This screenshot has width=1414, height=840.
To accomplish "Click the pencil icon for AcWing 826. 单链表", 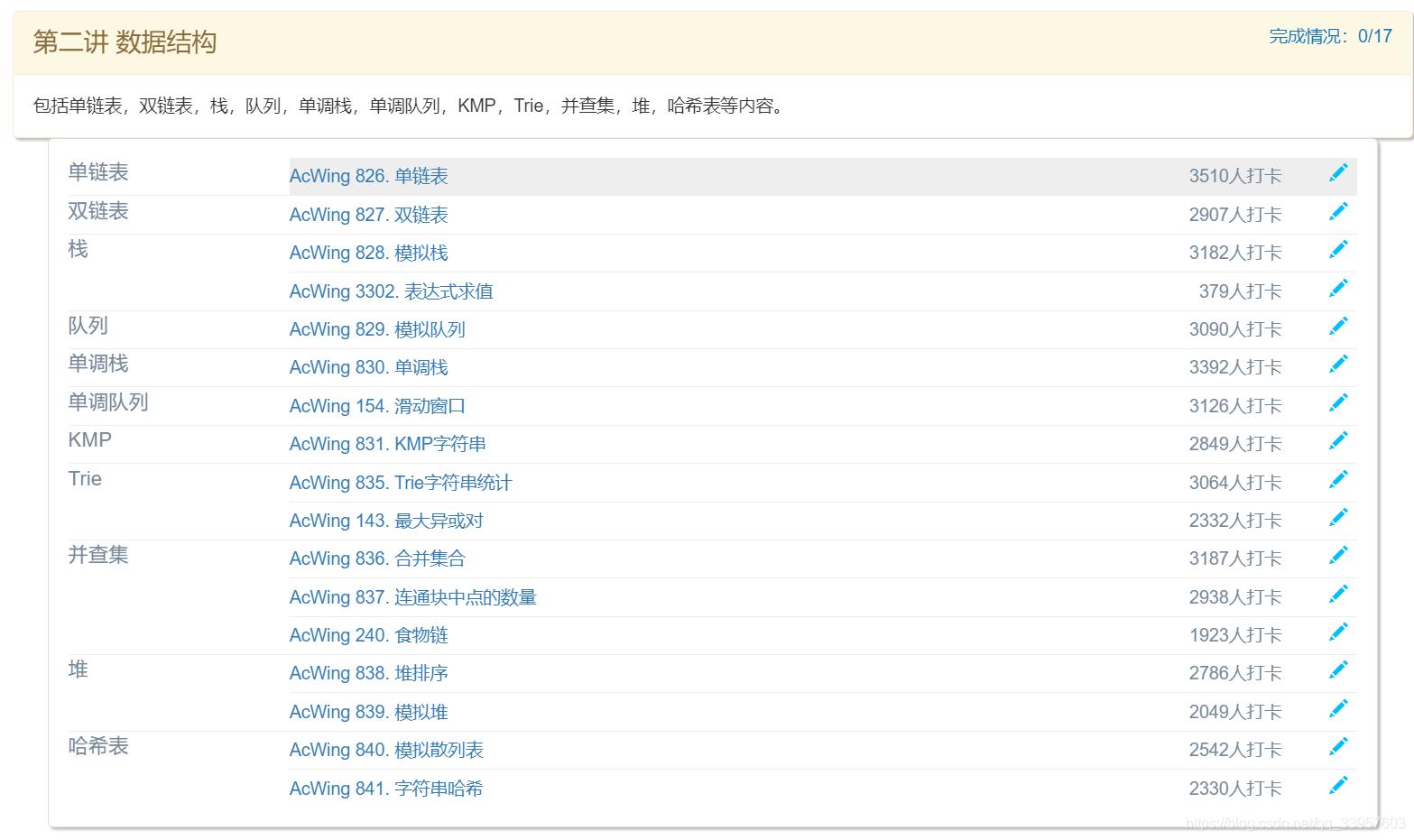I will [x=1338, y=173].
